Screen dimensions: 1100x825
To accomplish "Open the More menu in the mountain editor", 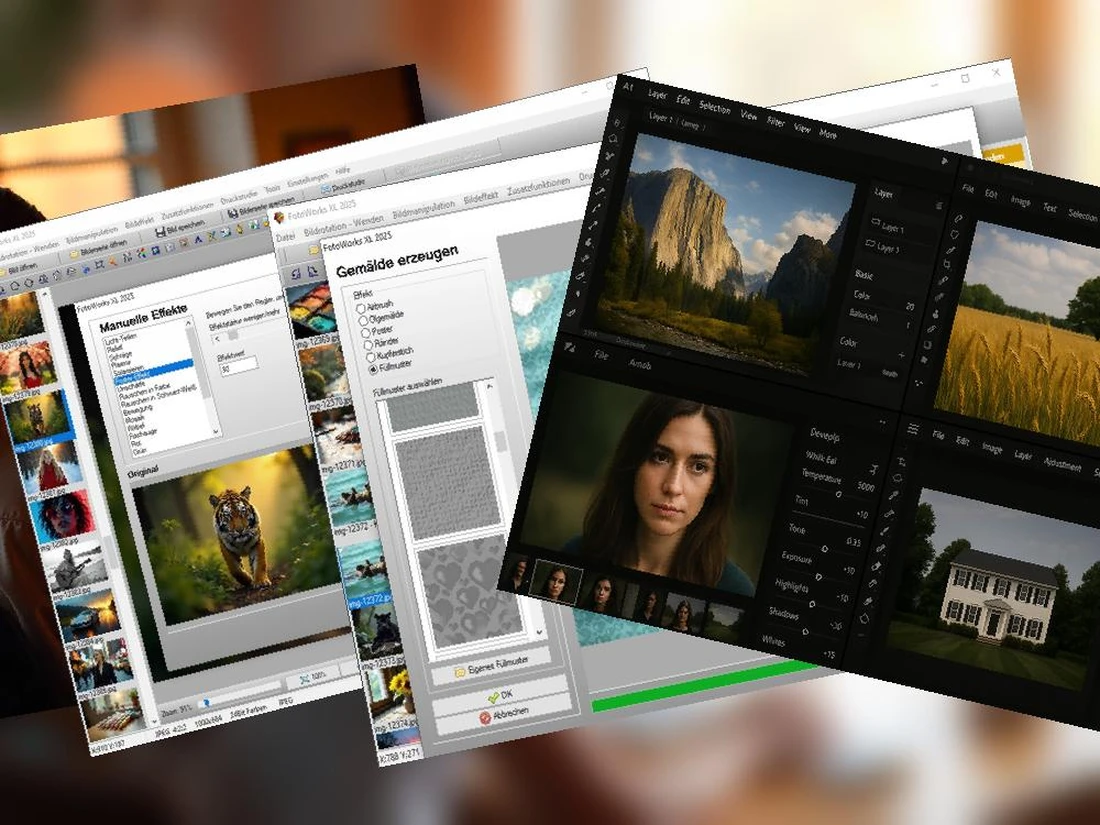I will pyautogui.click(x=829, y=133).
